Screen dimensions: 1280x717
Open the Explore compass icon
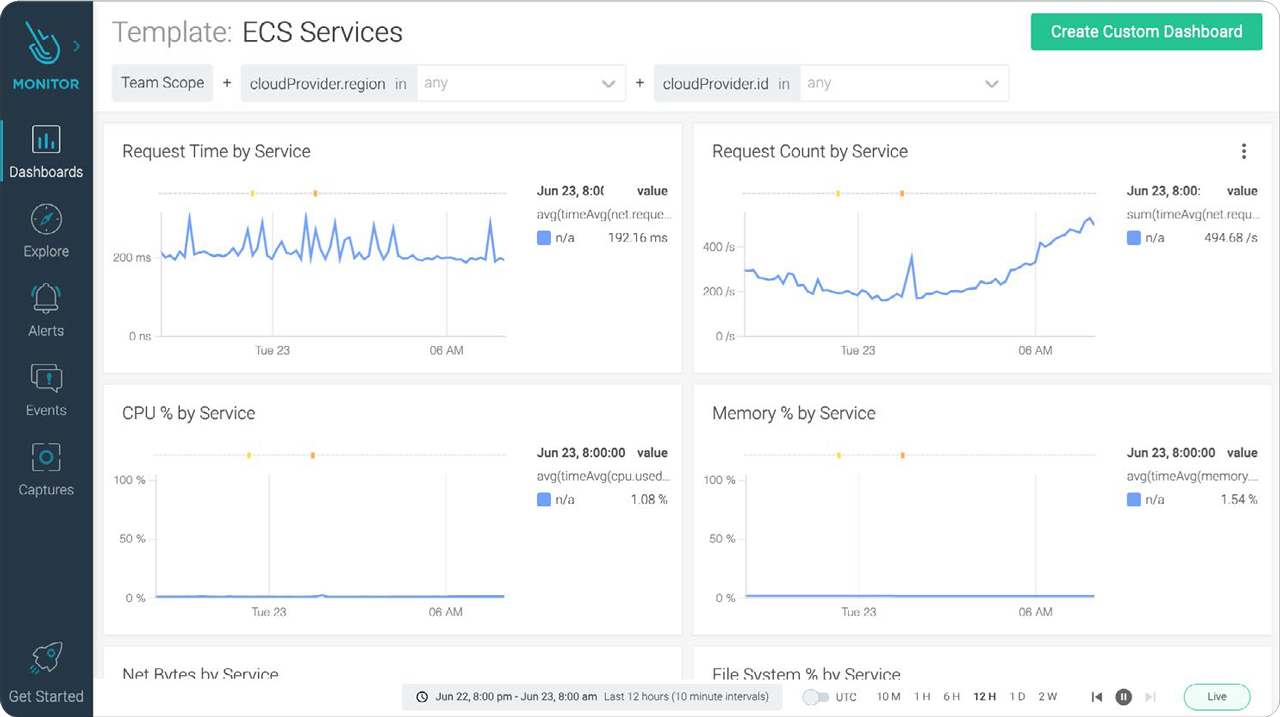point(46,219)
